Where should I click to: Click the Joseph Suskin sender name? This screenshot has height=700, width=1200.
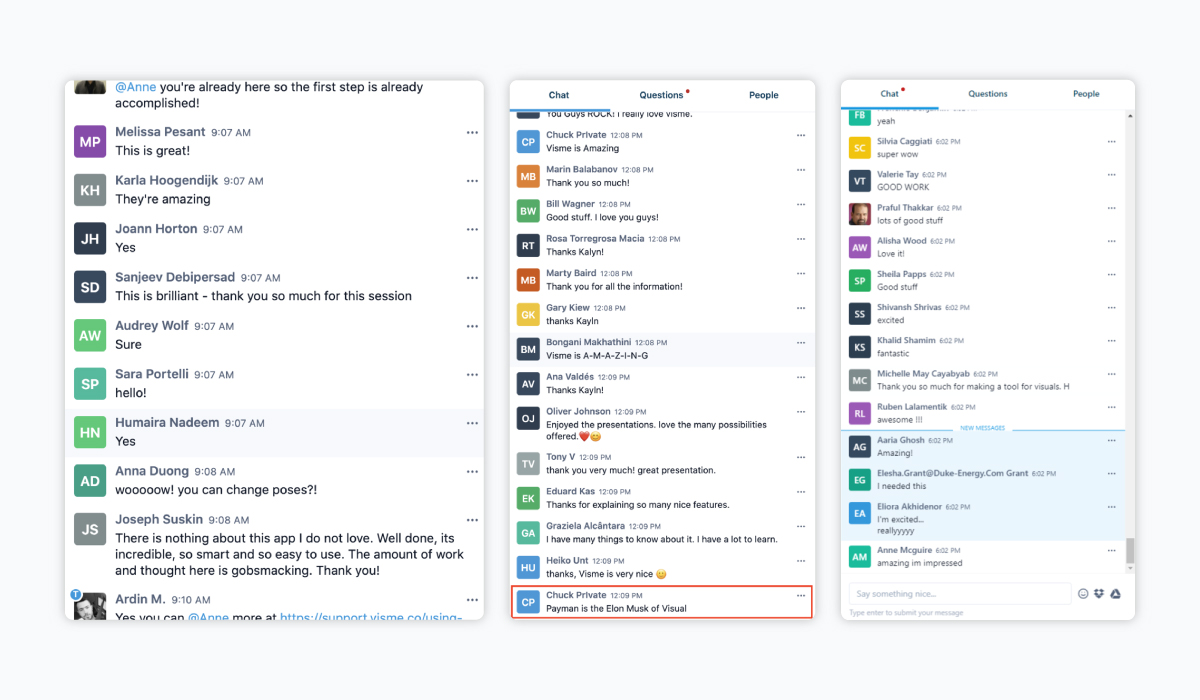pyautogui.click(x=159, y=520)
